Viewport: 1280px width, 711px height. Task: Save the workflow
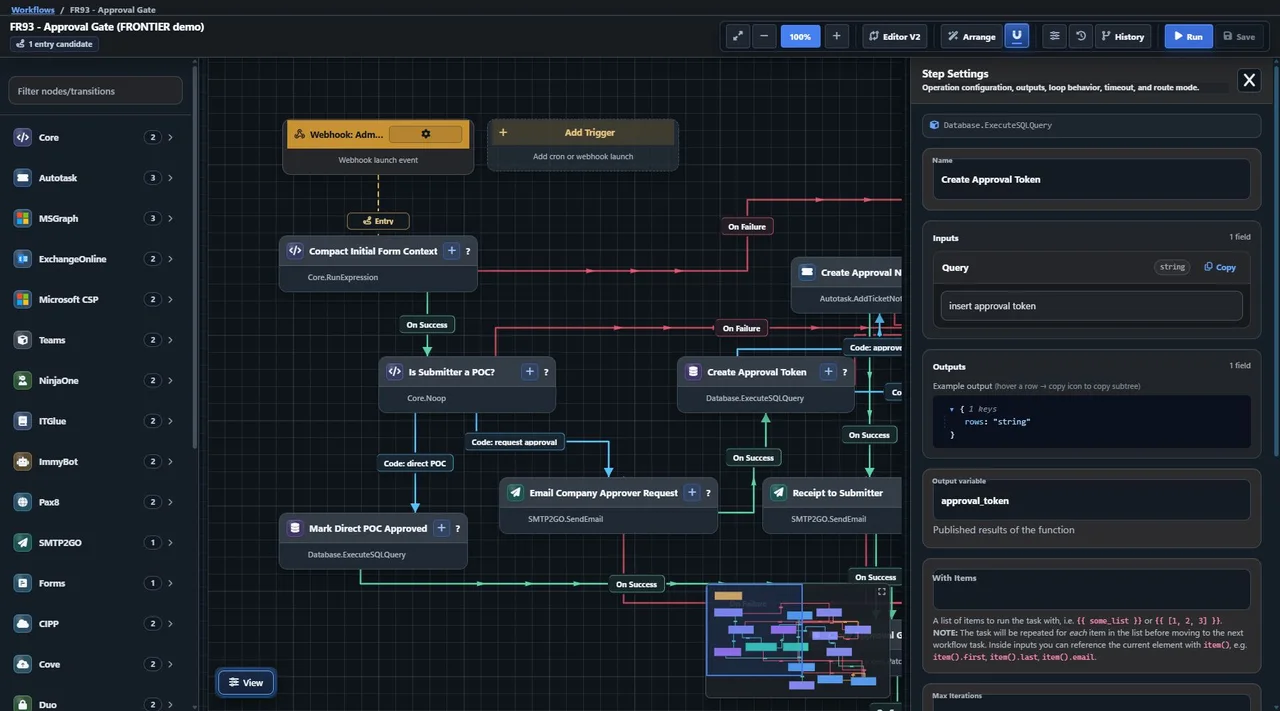pos(1239,36)
